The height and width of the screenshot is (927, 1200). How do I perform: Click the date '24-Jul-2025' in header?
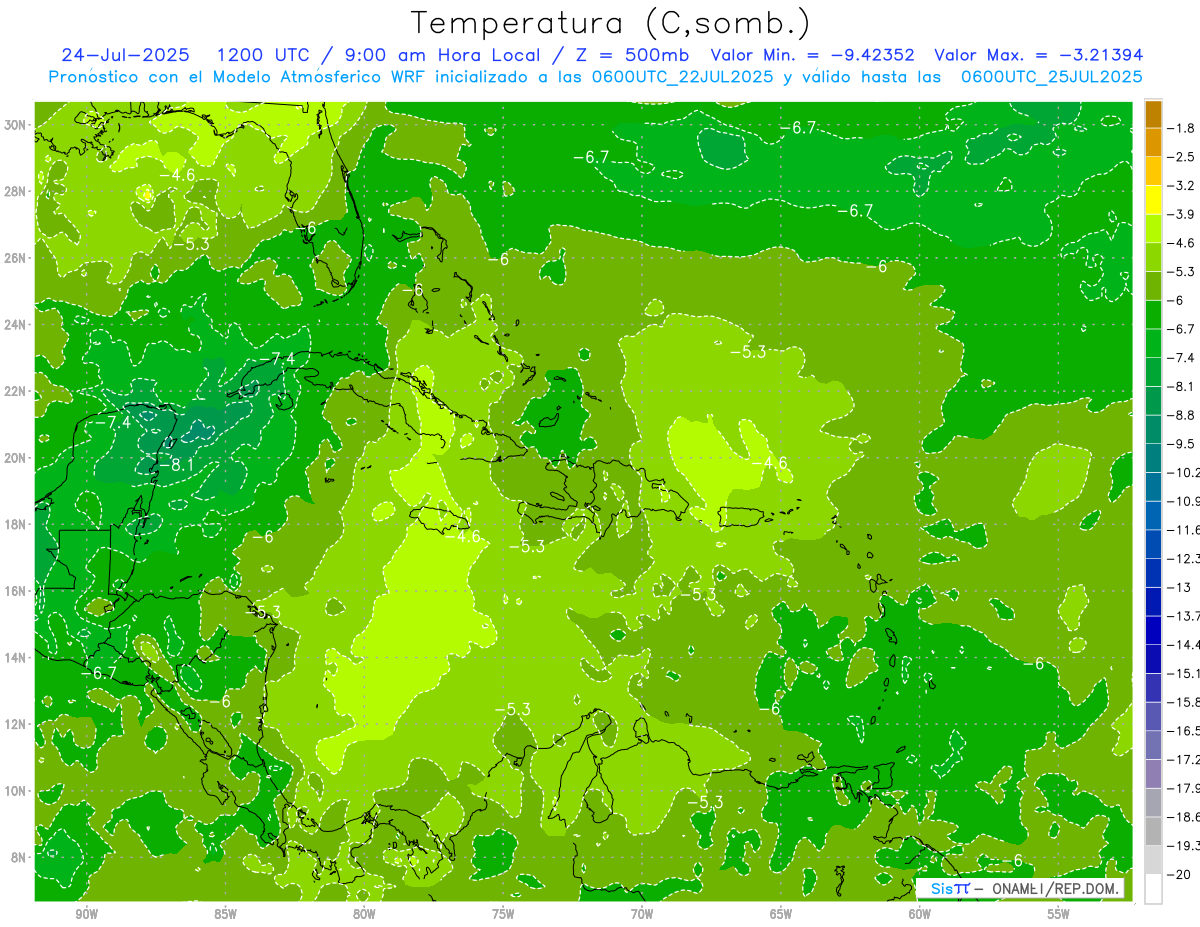coord(125,55)
